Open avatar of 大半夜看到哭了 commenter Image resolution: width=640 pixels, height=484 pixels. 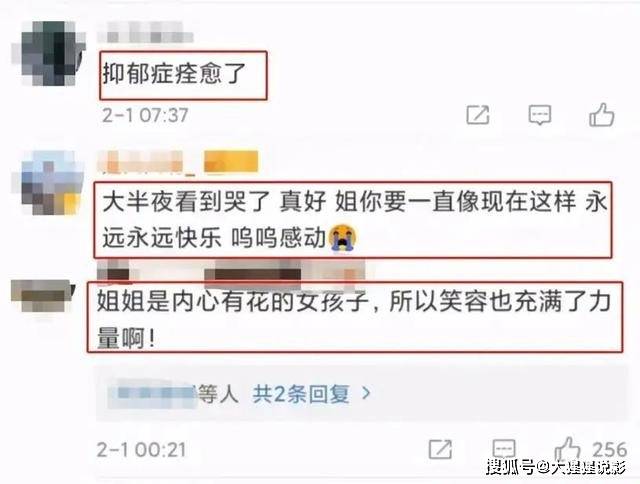(x=51, y=183)
